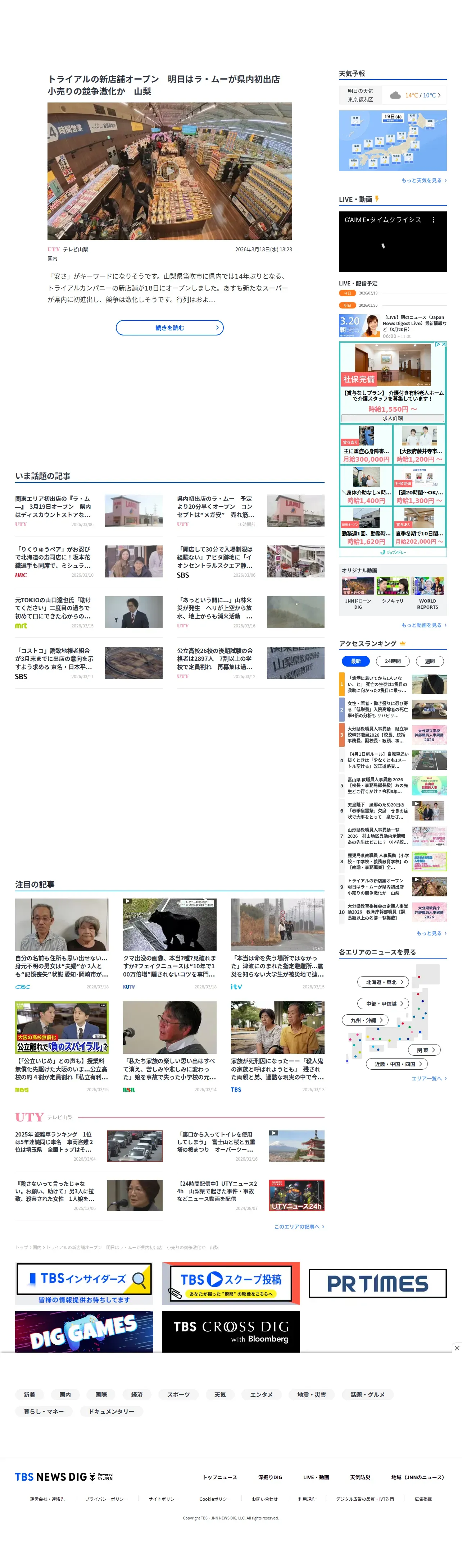Select the 地震・災害 category tag
The width and height of the screenshot is (462, 1568).
[x=312, y=1395]
